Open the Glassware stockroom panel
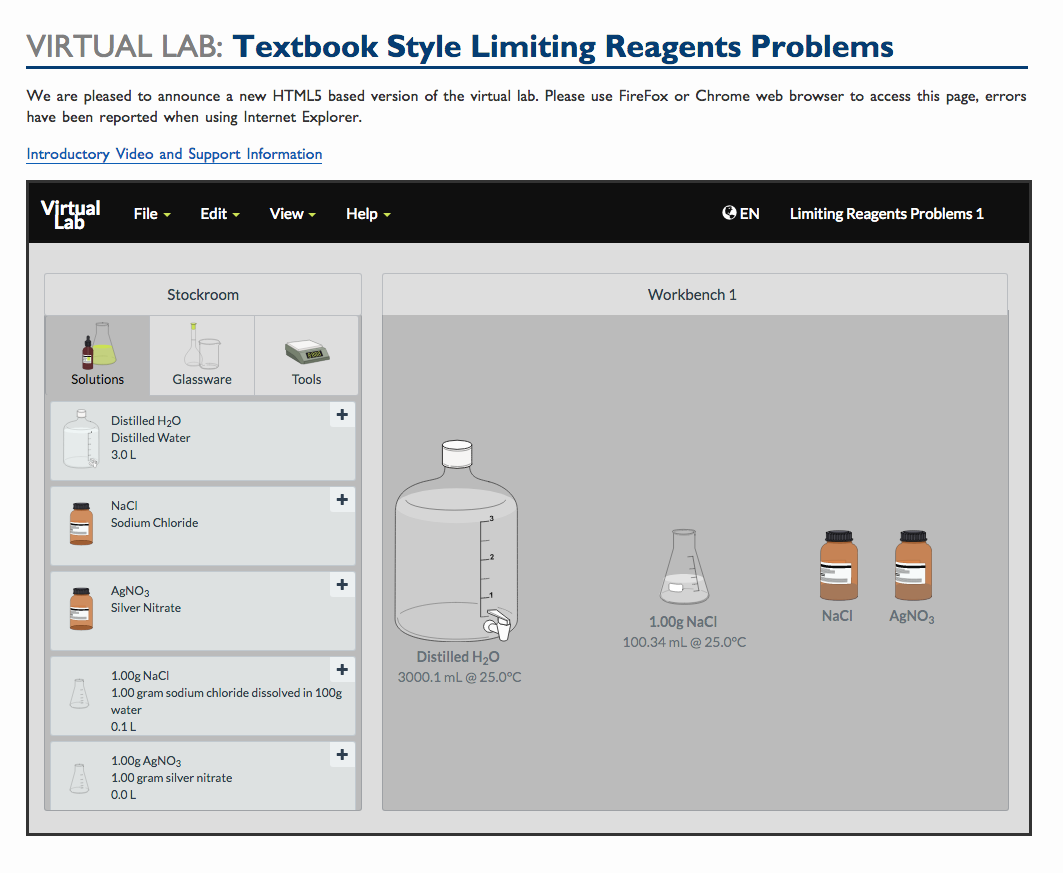Viewport: 1063px width, 873px height. pos(201,355)
